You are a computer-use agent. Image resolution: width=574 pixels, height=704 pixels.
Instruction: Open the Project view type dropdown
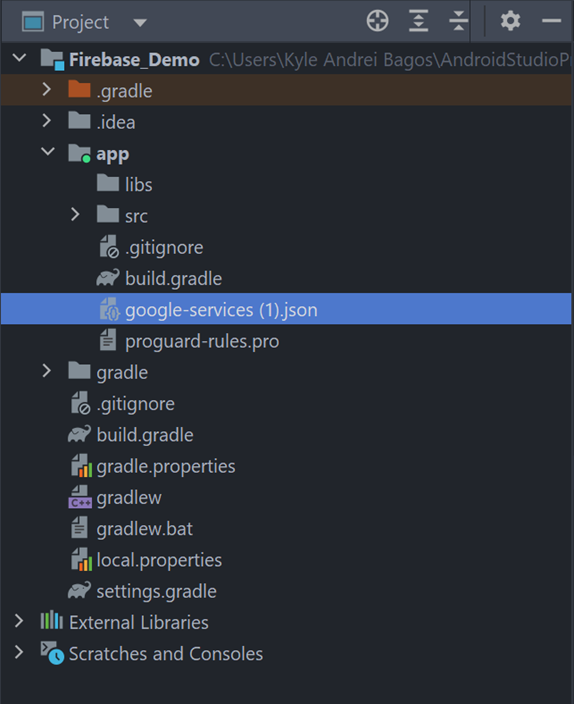click(140, 22)
